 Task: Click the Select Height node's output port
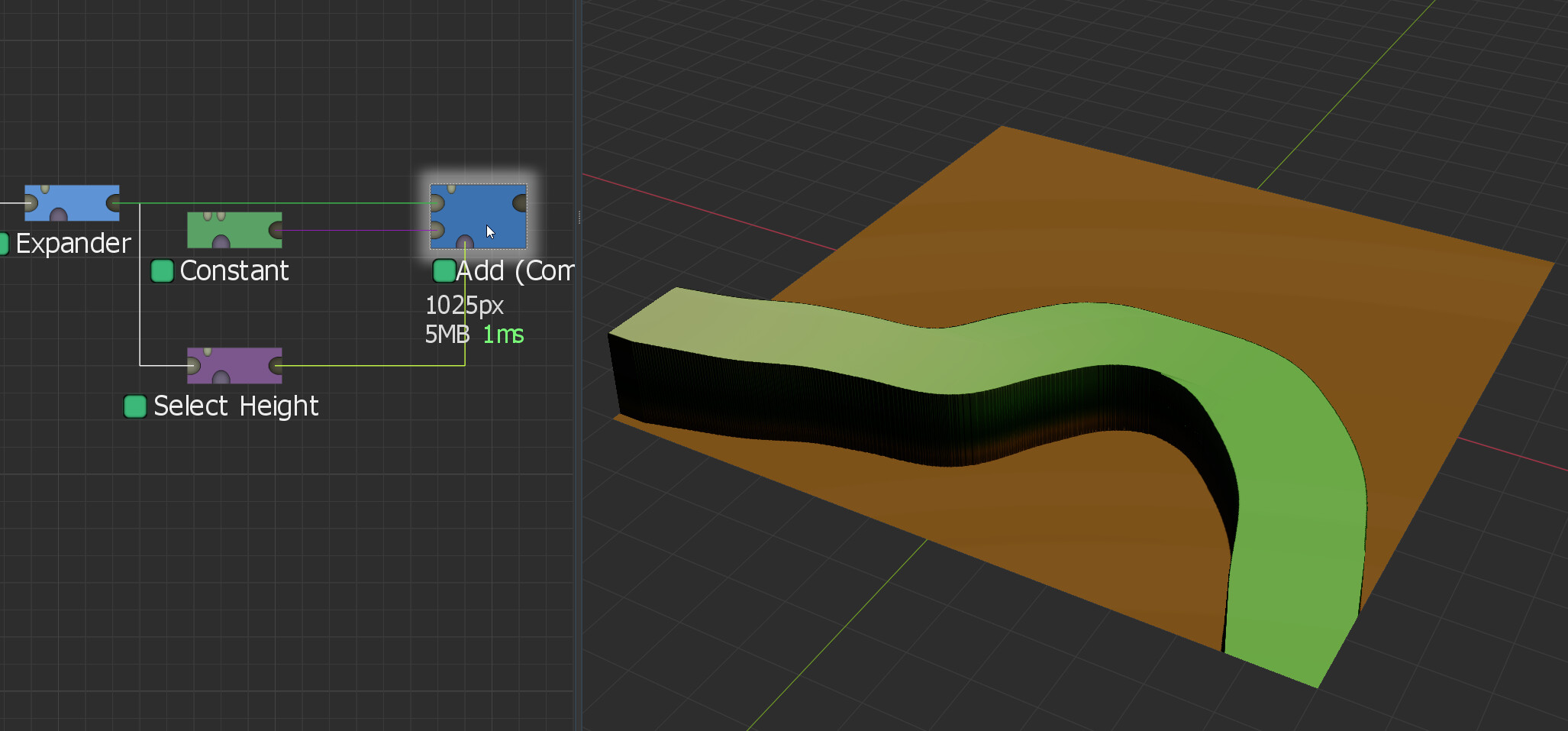[x=276, y=366]
